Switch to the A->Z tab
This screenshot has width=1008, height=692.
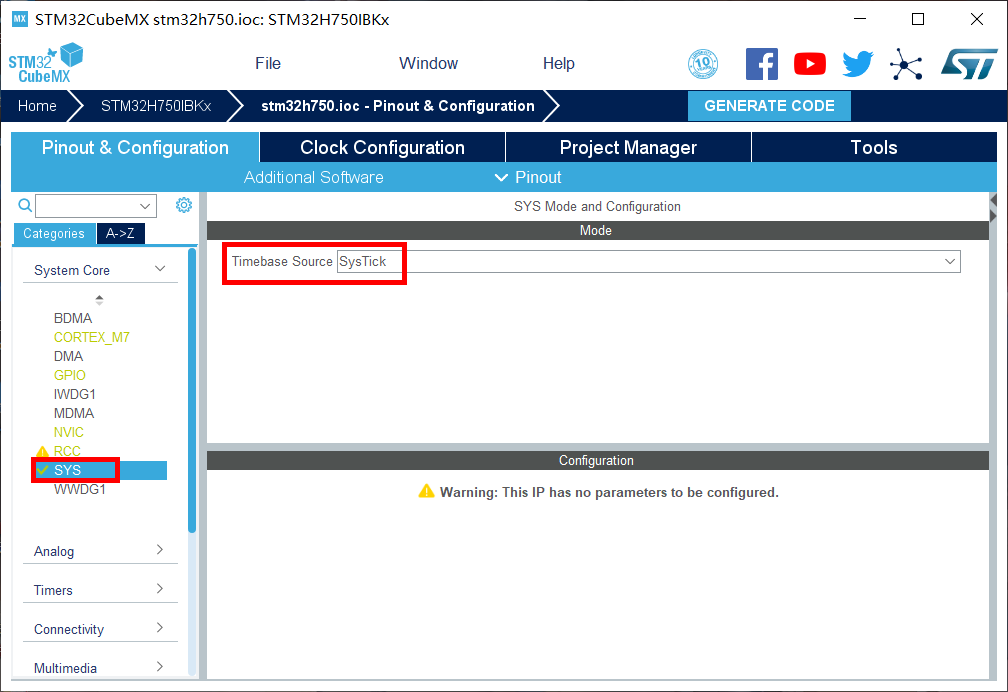(120, 233)
